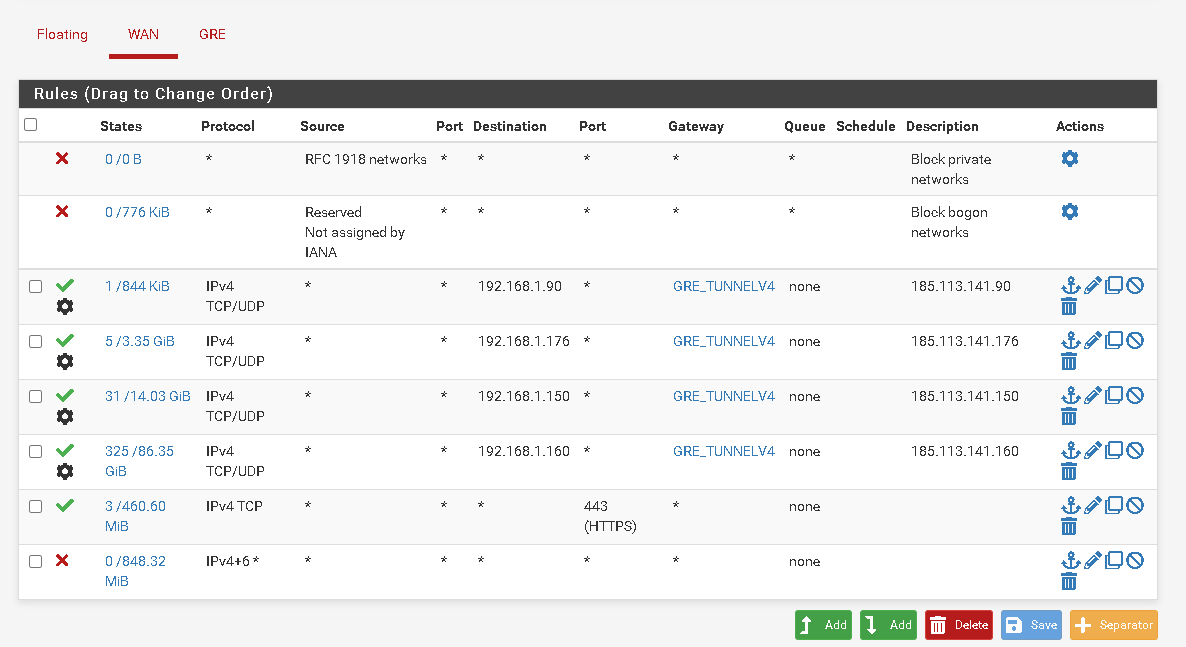
Task: Click advanced gear icon under 192.168.1.90 rule checkmark
Action: (x=65, y=306)
